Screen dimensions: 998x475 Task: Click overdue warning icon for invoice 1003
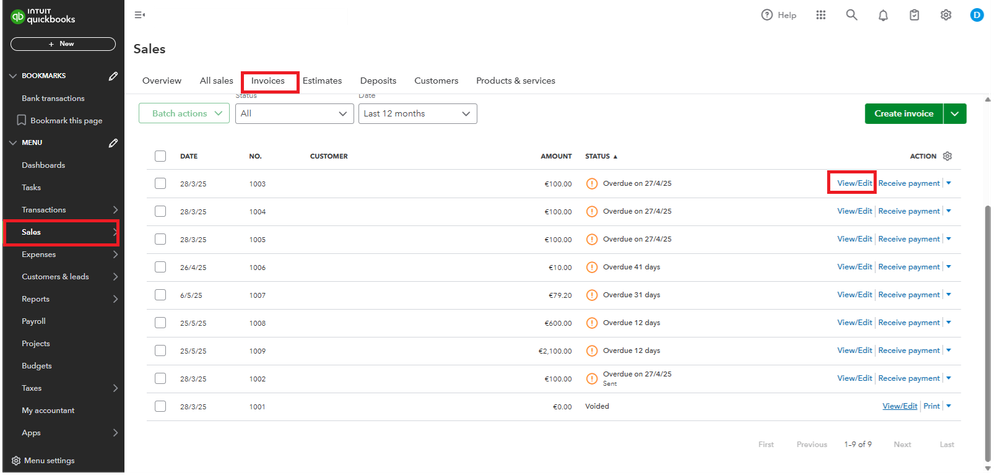click(592, 183)
